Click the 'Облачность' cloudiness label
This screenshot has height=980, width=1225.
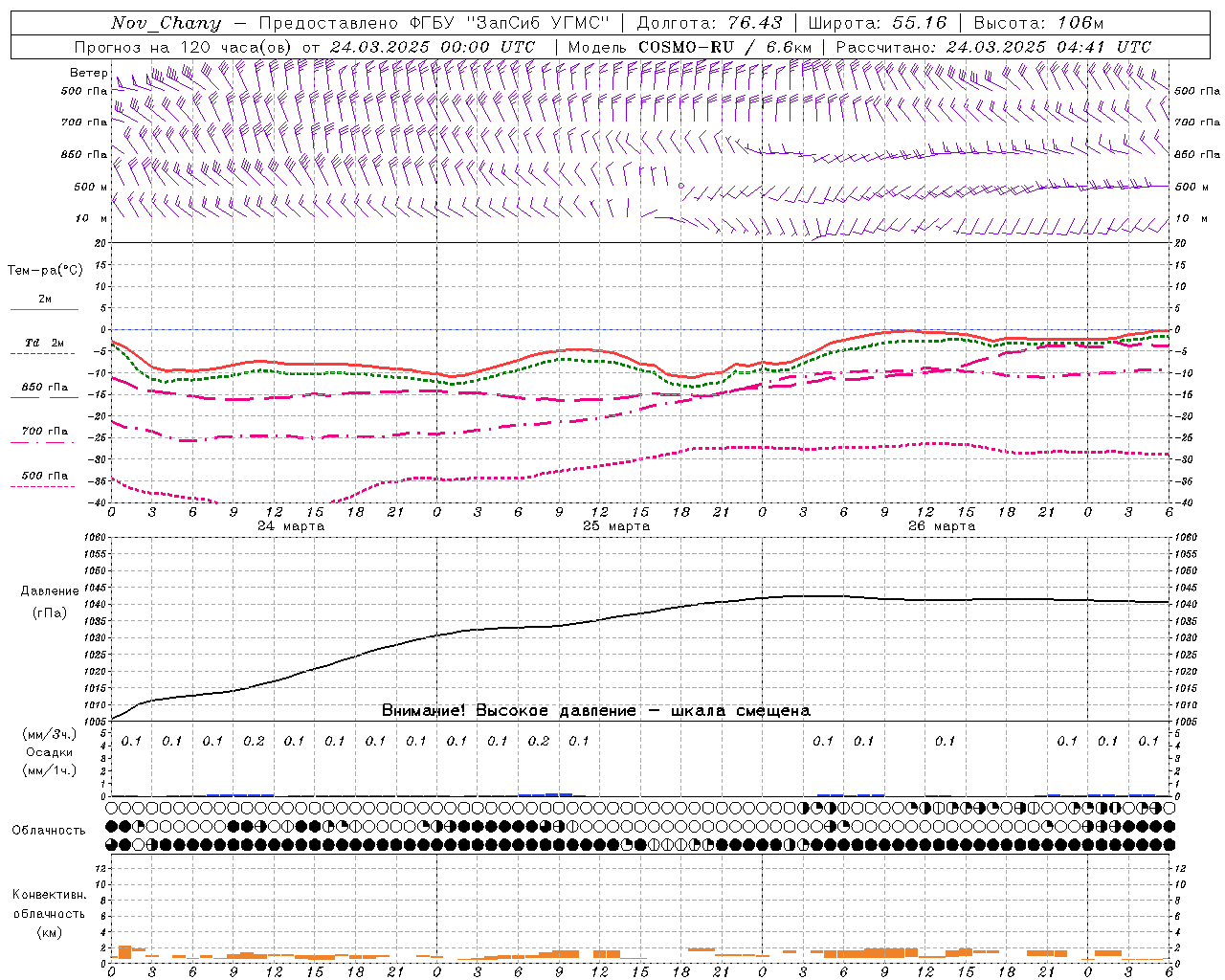(49, 831)
